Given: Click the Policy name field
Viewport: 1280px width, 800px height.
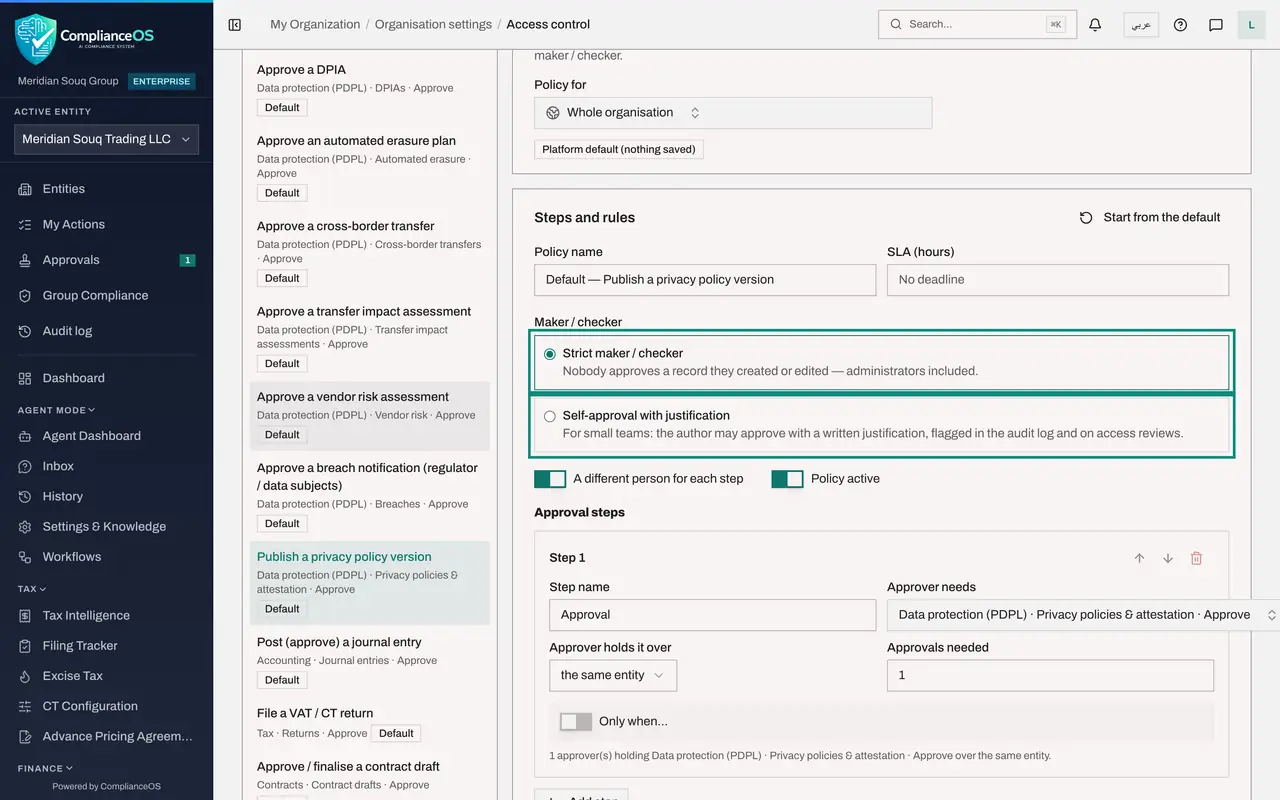Looking at the screenshot, I should tap(705, 280).
